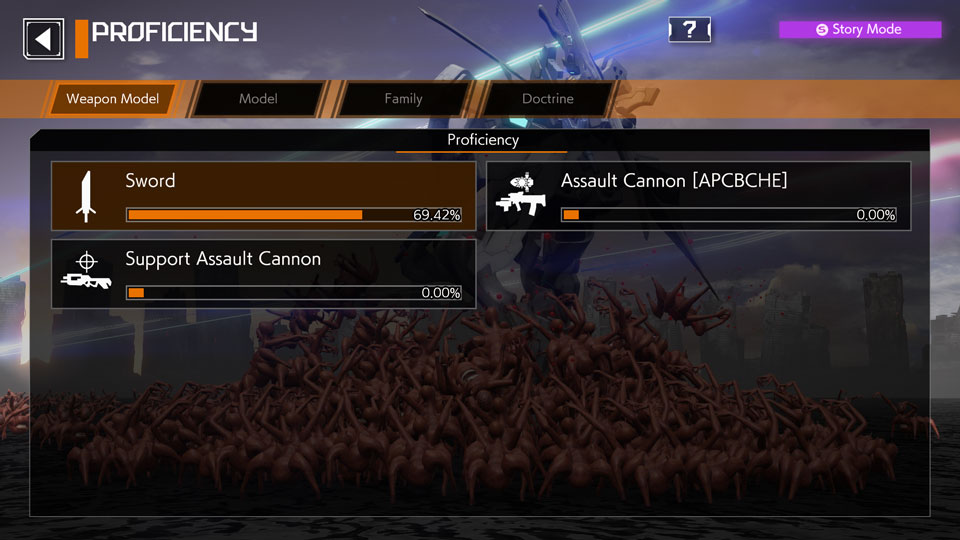Click the Support Assault Cannon crosshair icon
This screenshot has height=540, width=960.
86,271
